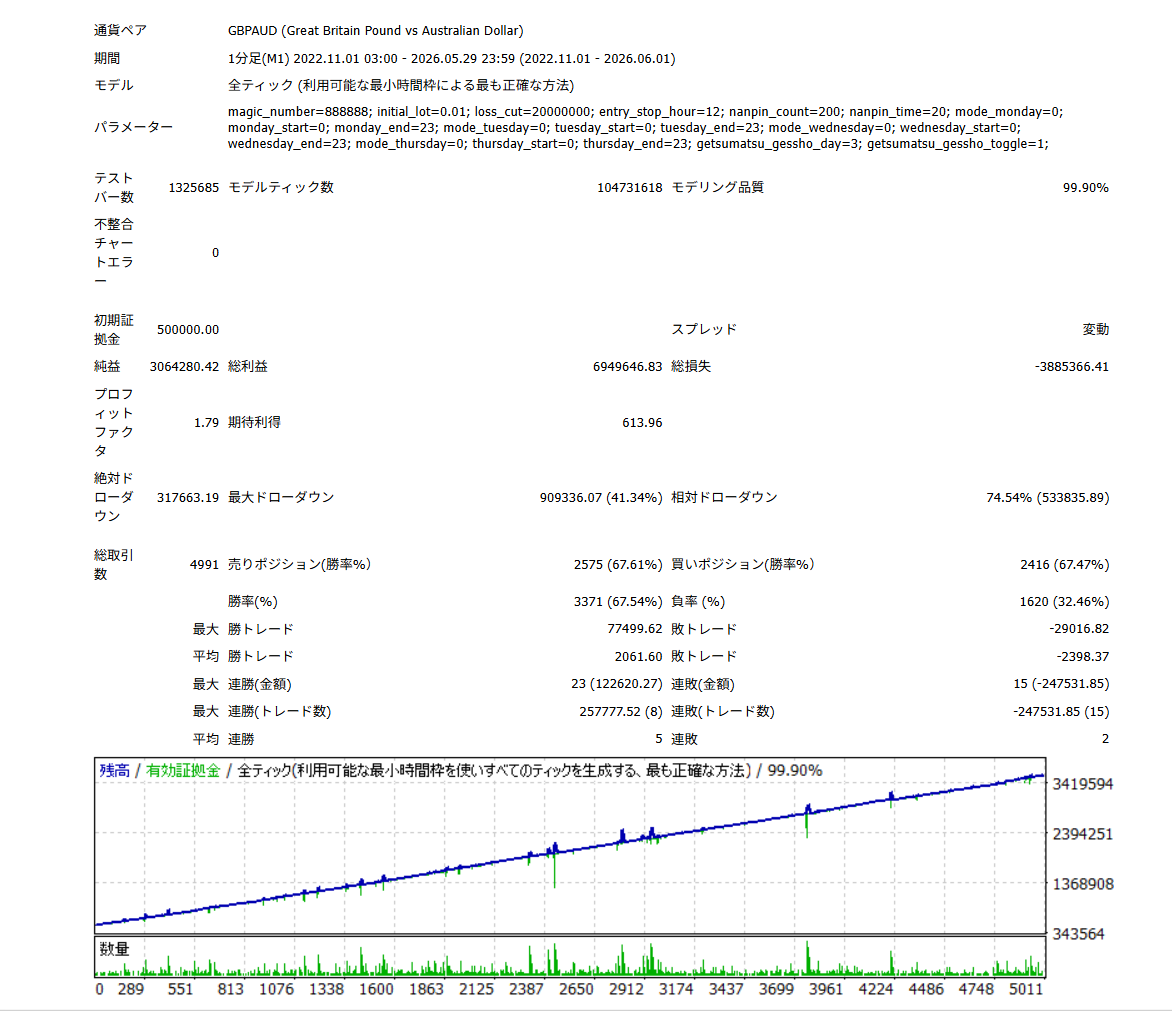Viewport: 1172px width, 1011px height.
Task: Click the short positions value 2575 (67.61%)
Action: tap(617, 565)
